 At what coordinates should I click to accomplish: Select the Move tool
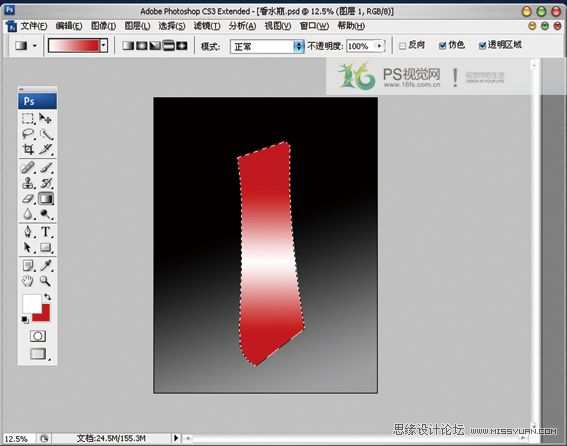(x=46, y=118)
